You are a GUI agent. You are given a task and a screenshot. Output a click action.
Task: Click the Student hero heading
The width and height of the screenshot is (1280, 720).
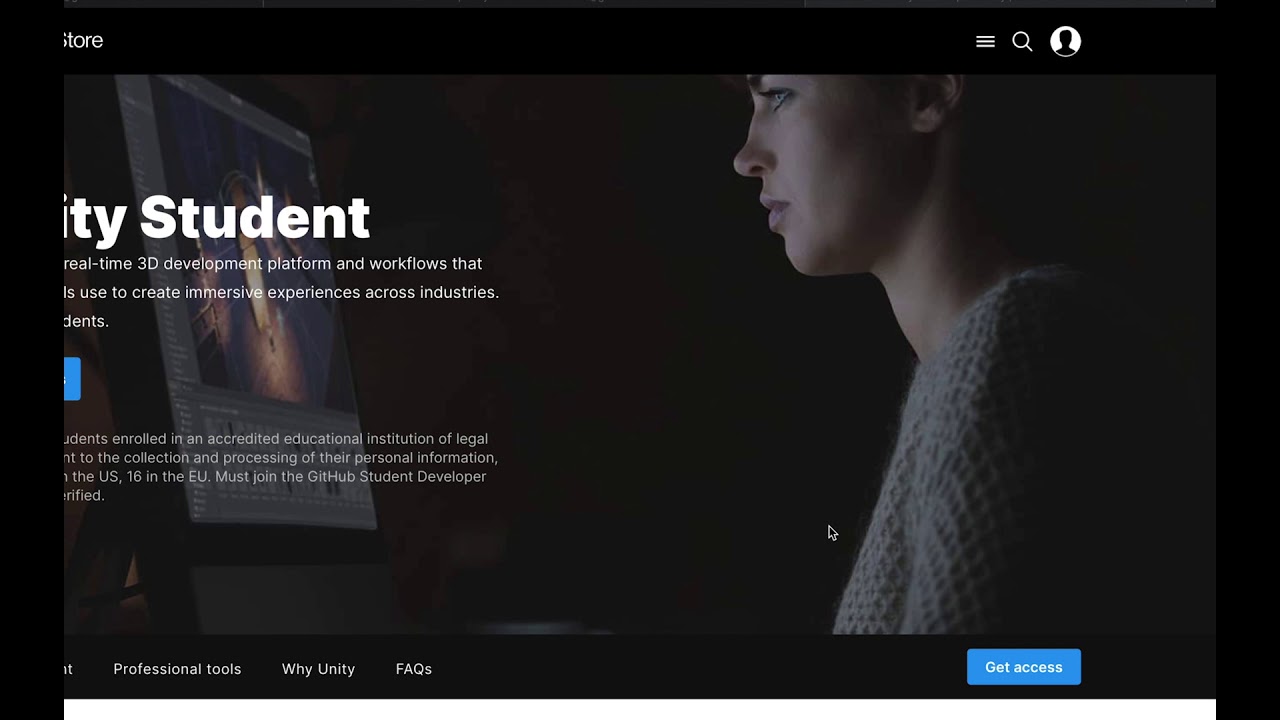point(217,217)
